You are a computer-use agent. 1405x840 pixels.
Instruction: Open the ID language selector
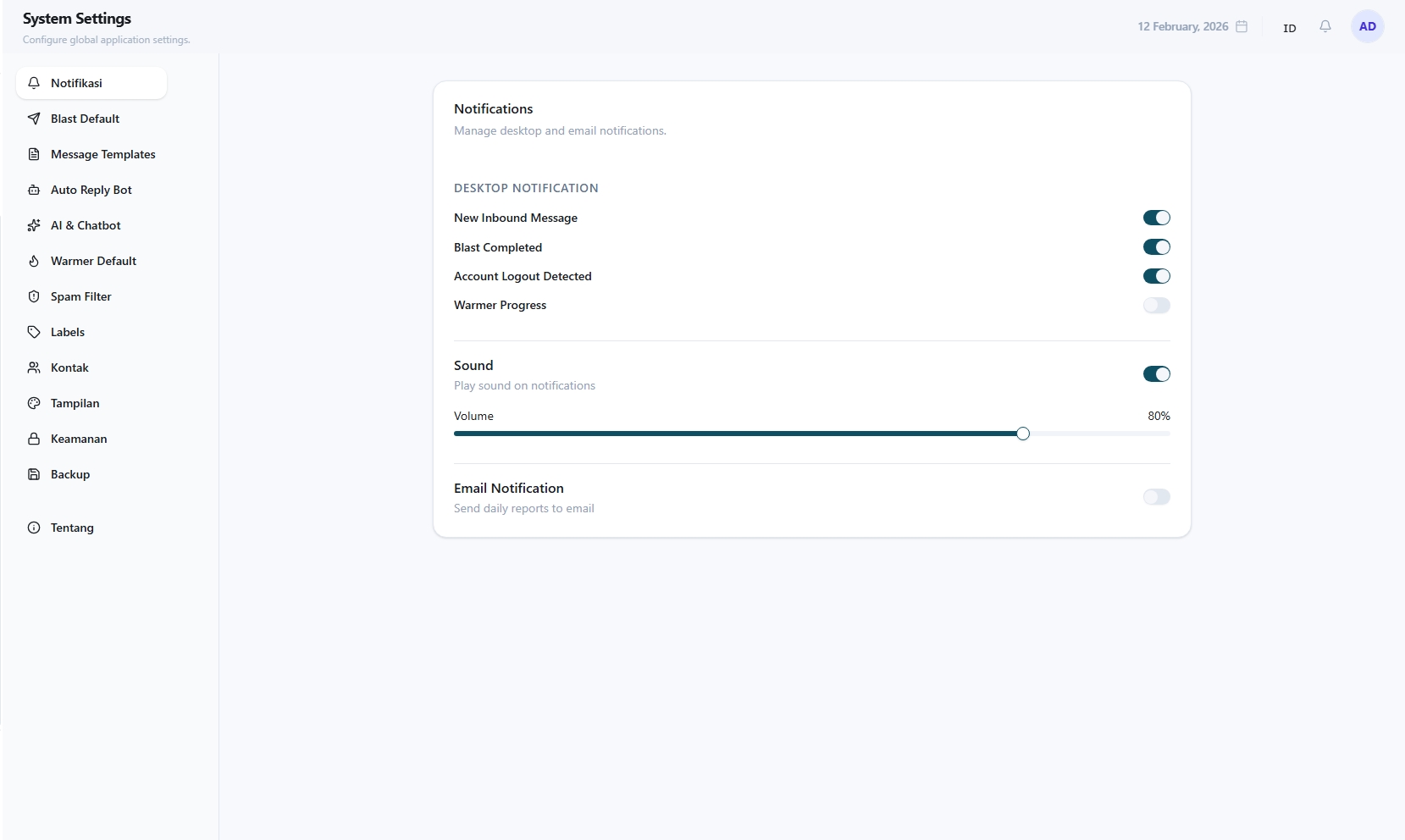coord(1289,28)
